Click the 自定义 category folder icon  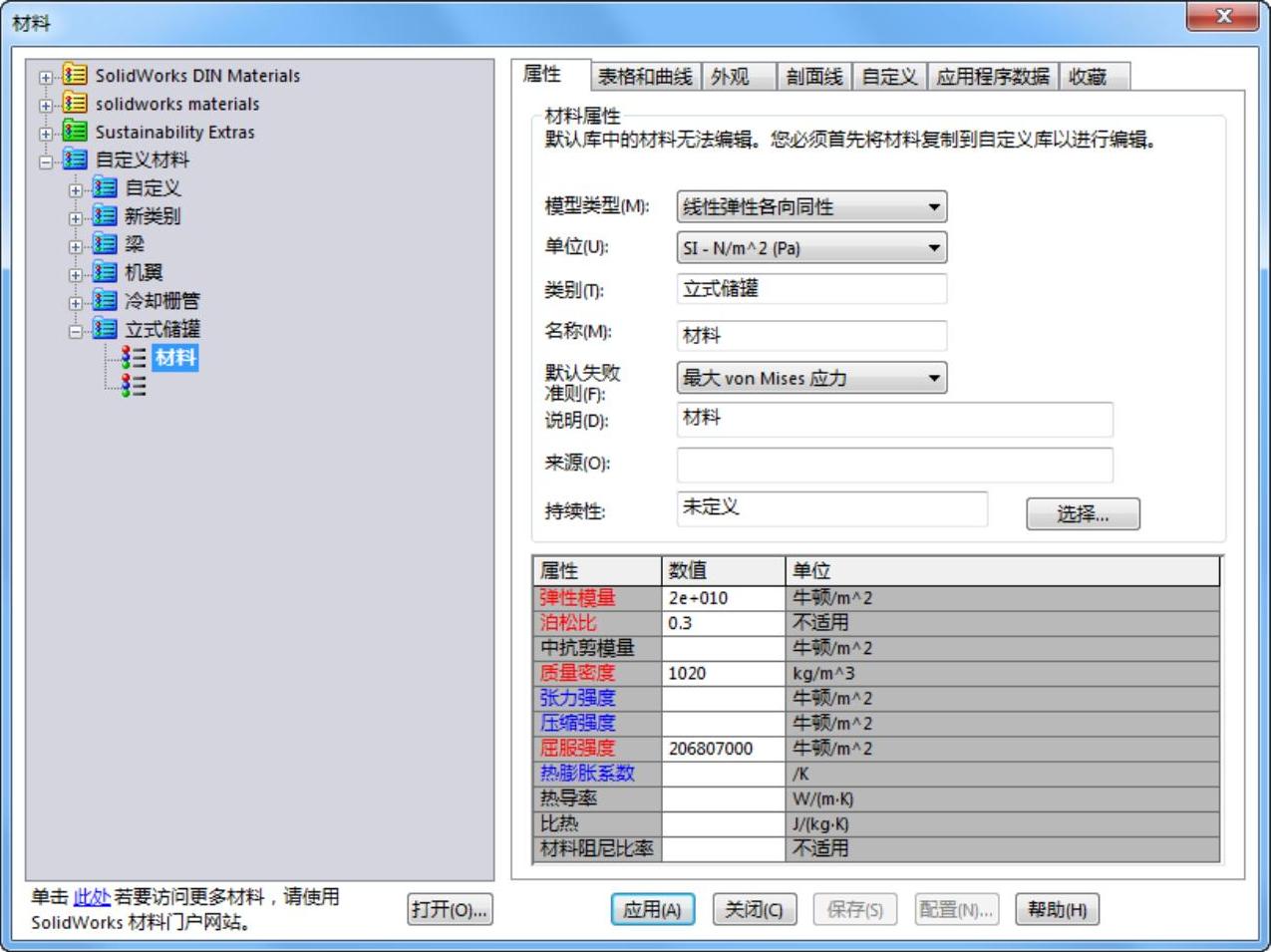coord(105,187)
